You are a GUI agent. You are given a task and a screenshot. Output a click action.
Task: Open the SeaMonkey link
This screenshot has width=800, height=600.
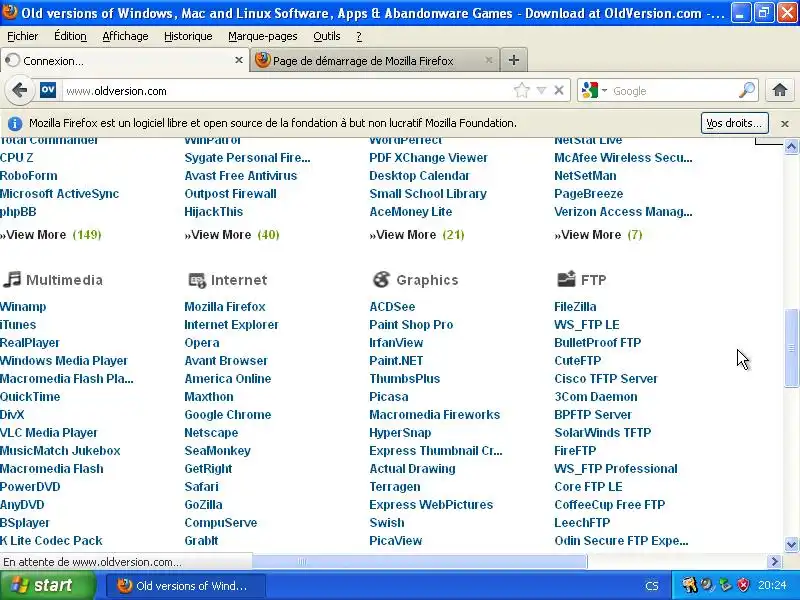(x=217, y=451)
